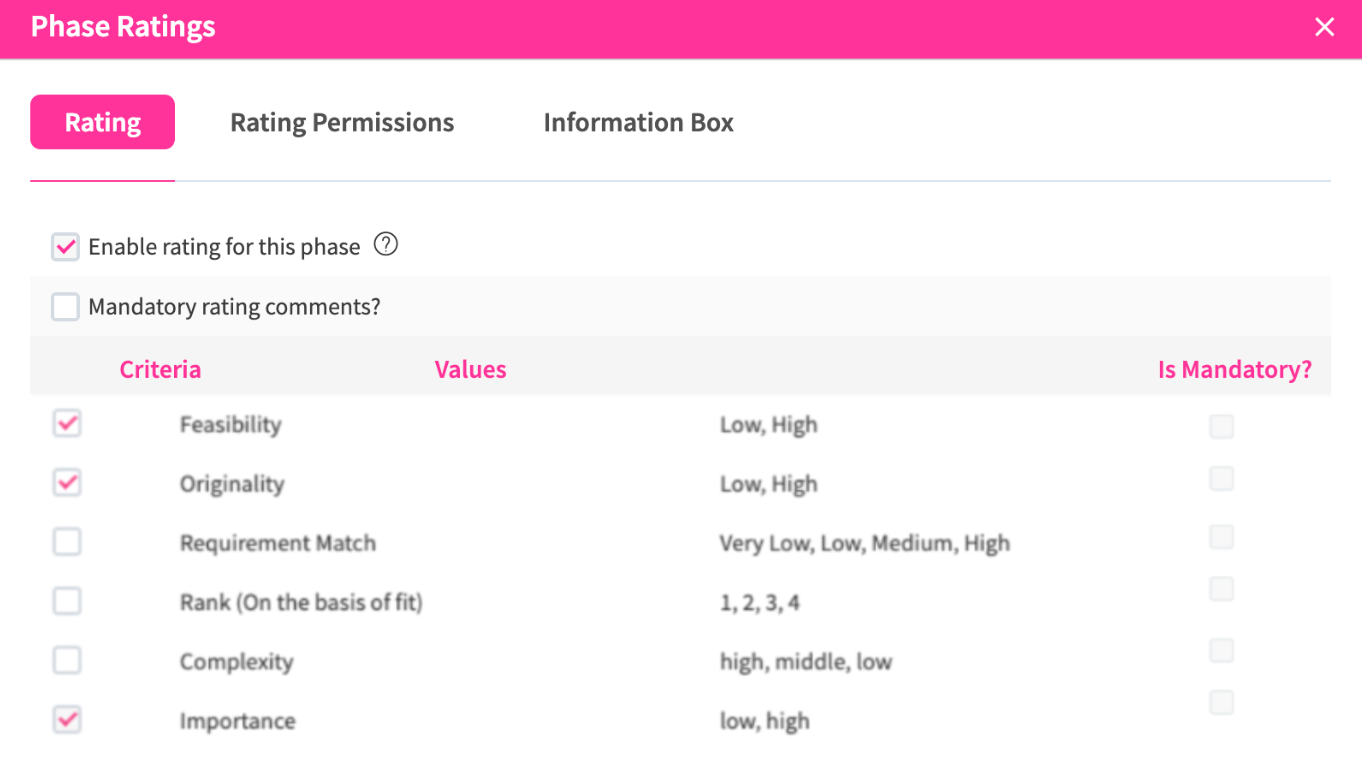Mark Originality as mandatory

tap(1221, 479)
